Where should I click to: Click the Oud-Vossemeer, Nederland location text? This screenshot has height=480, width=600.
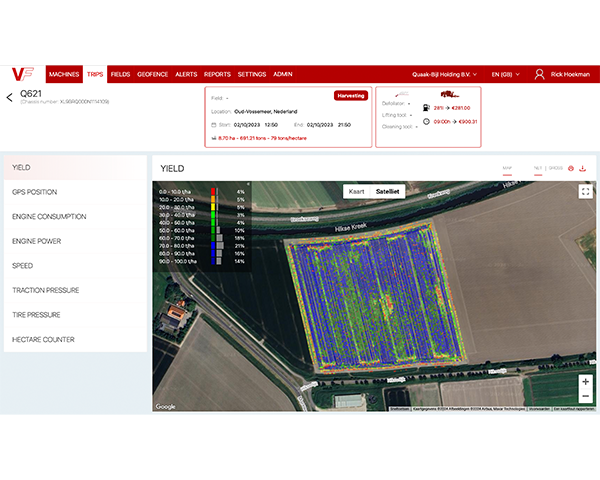coord(266,111)
